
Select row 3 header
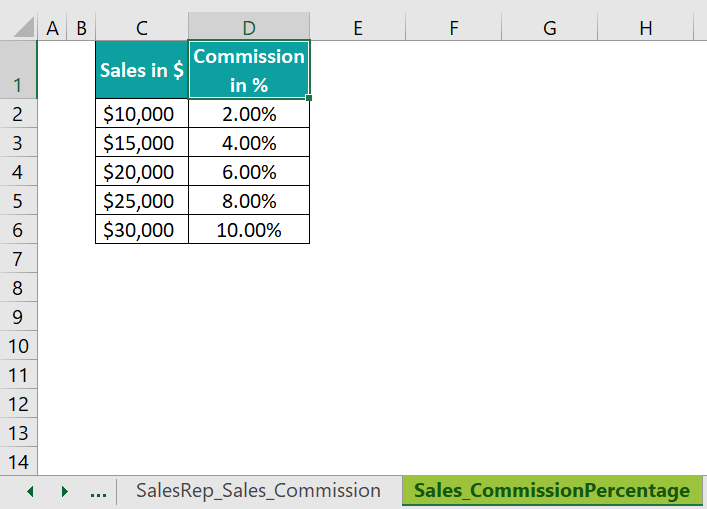tap(18, 142)
